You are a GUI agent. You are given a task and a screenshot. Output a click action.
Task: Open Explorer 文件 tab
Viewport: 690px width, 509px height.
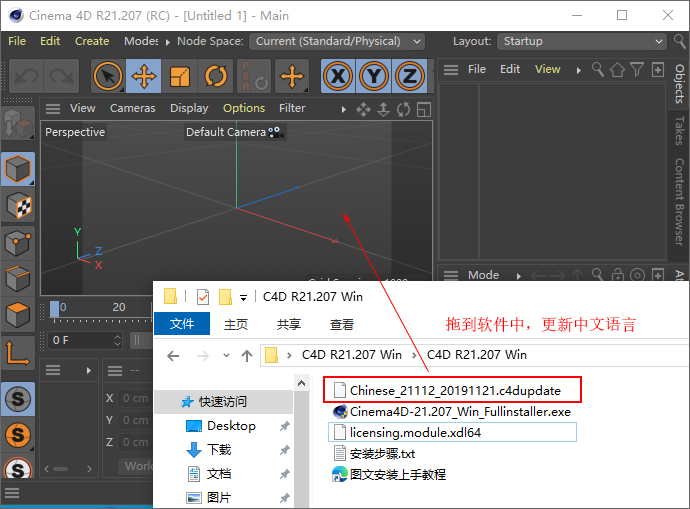(182, 324)
